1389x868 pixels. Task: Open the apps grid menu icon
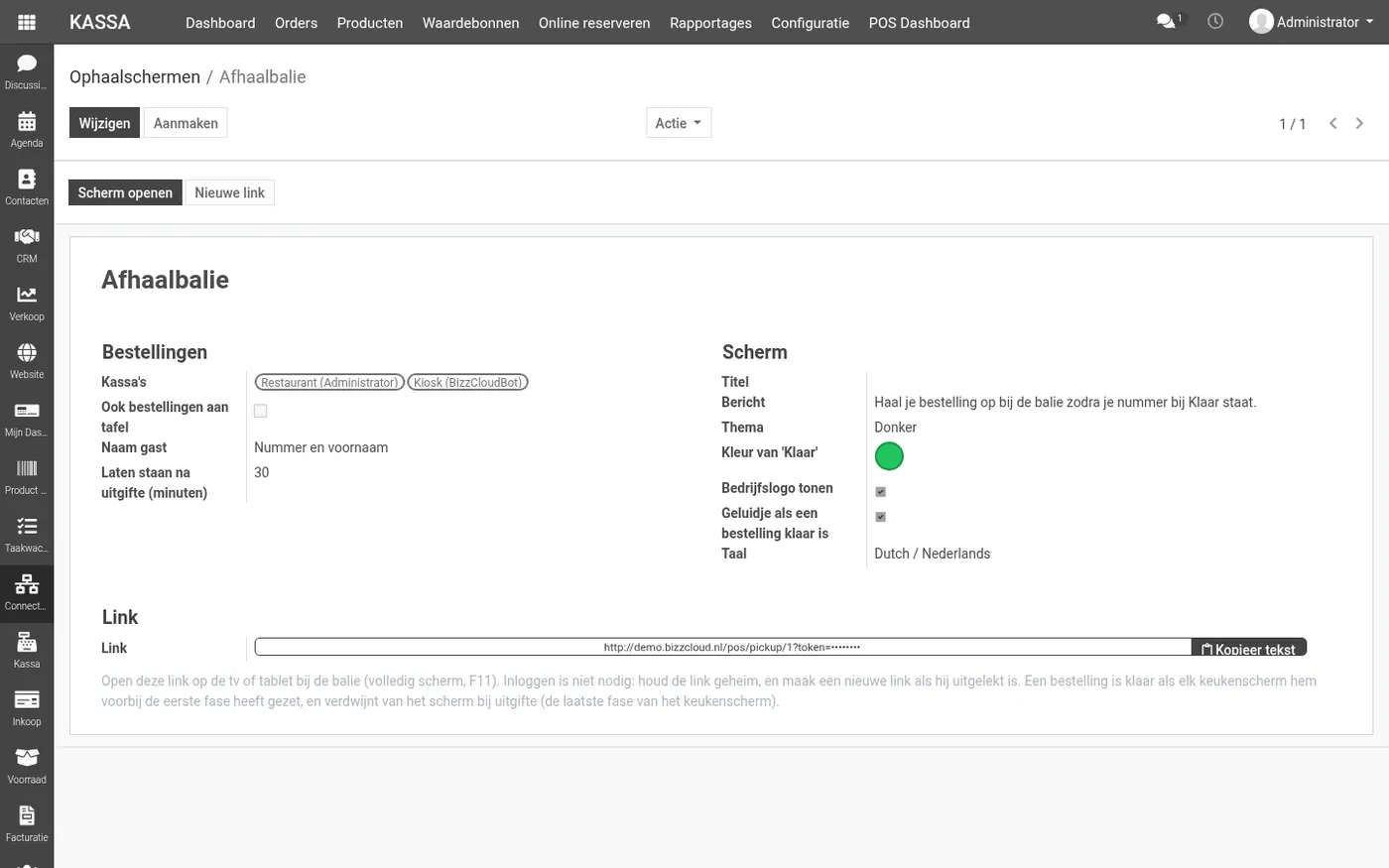point(27,22)
